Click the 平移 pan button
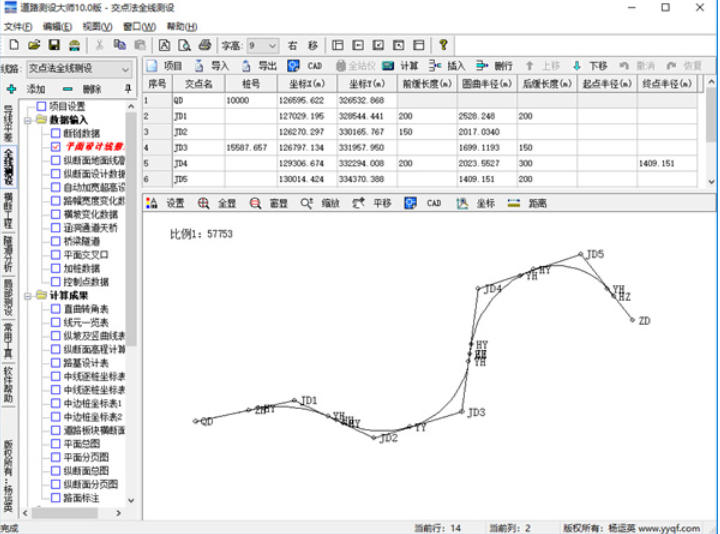Viewport: 720px width, 534px height. (371, 203)
